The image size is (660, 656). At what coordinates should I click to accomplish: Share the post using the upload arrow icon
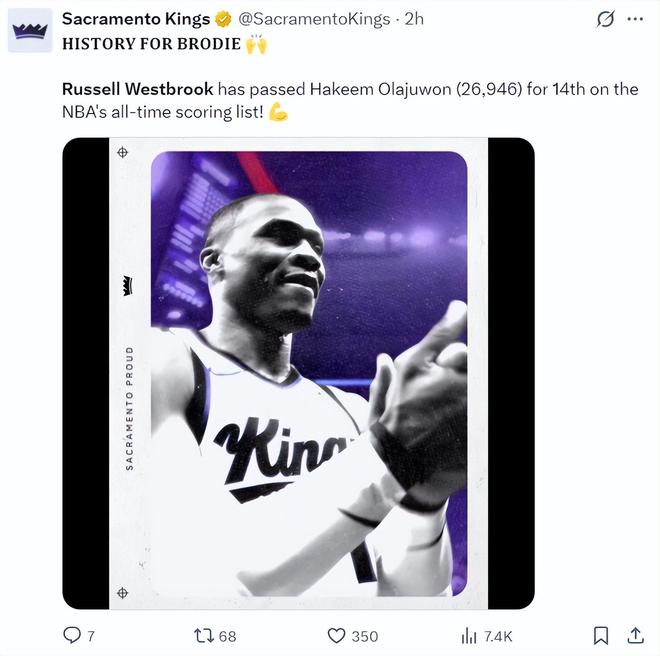pyautogui.click(x=635, y=635)
